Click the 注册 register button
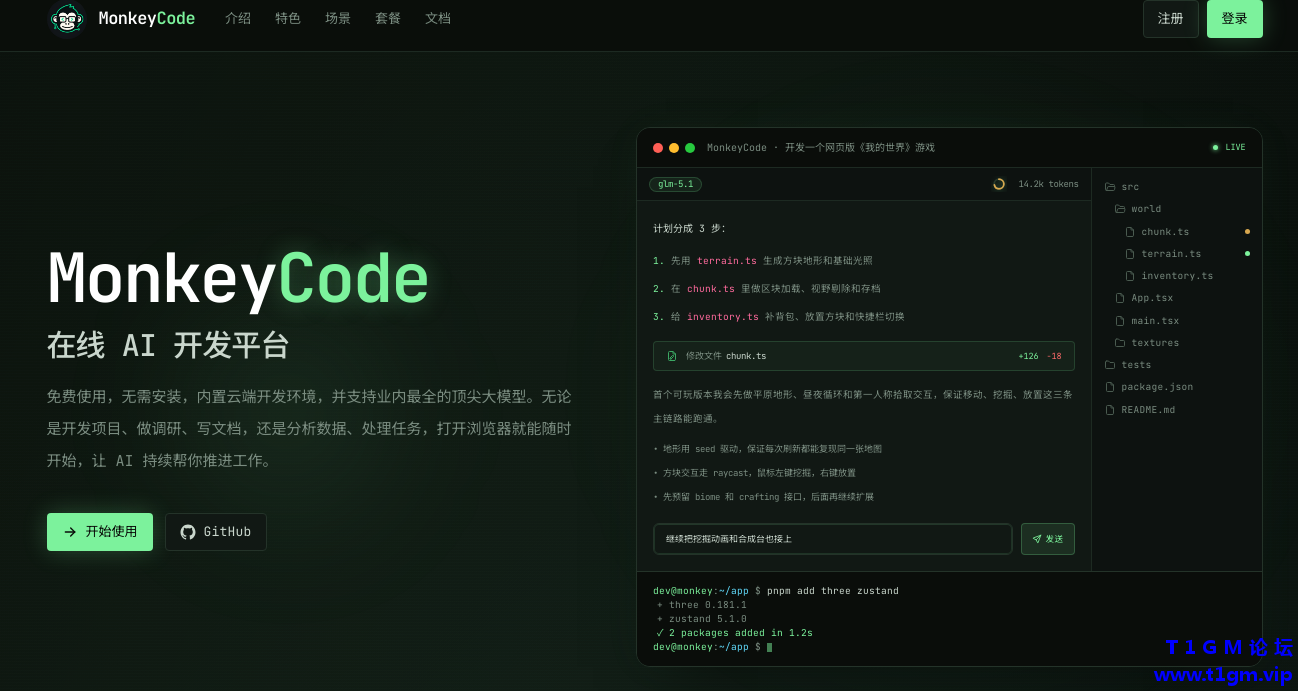1298x691 pixels. pyautogui.click(x=1170, y=18)
